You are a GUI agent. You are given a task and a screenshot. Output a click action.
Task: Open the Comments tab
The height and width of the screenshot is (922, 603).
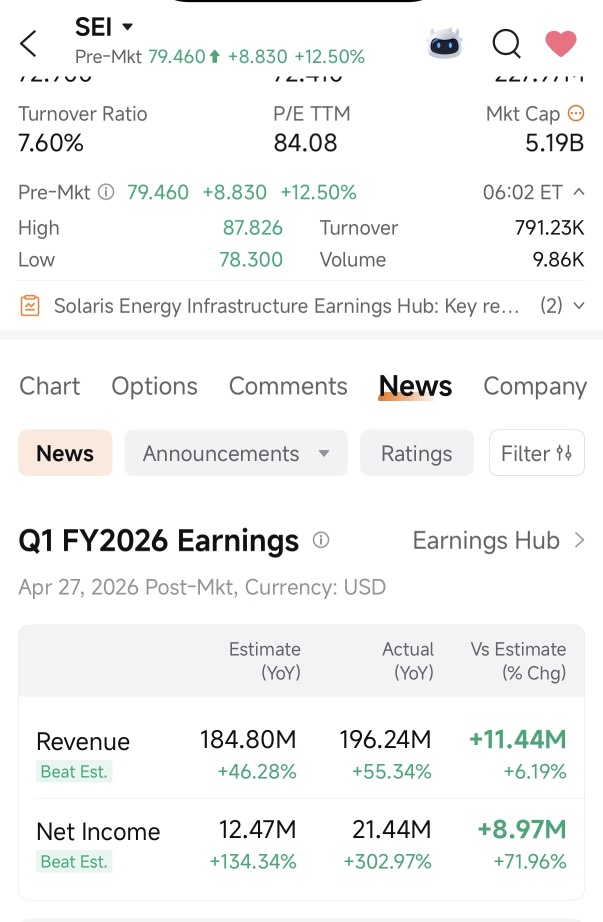click(288, 386)
